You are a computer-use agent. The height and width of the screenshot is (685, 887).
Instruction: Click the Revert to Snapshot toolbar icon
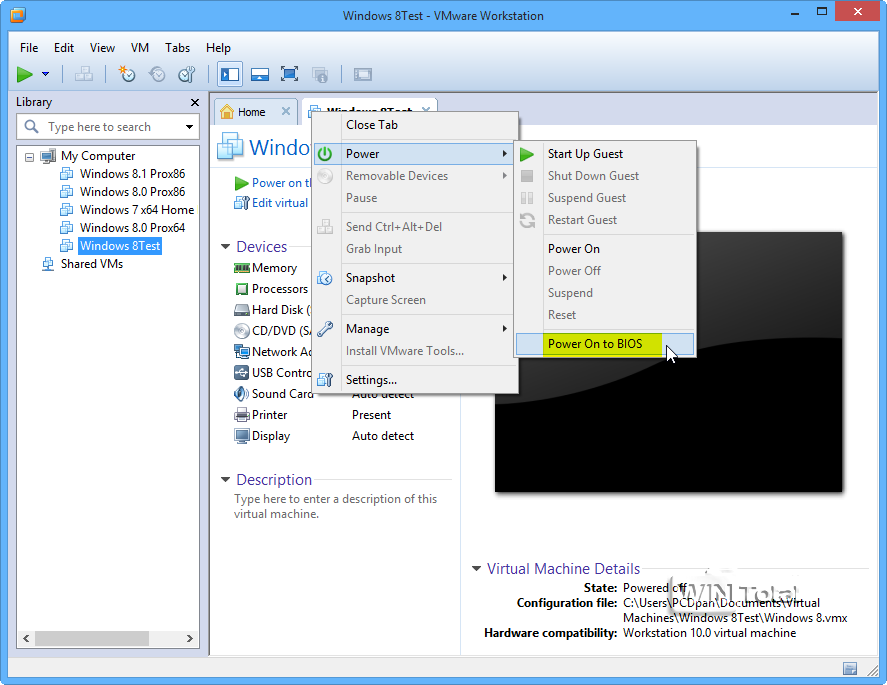[157, 74]
